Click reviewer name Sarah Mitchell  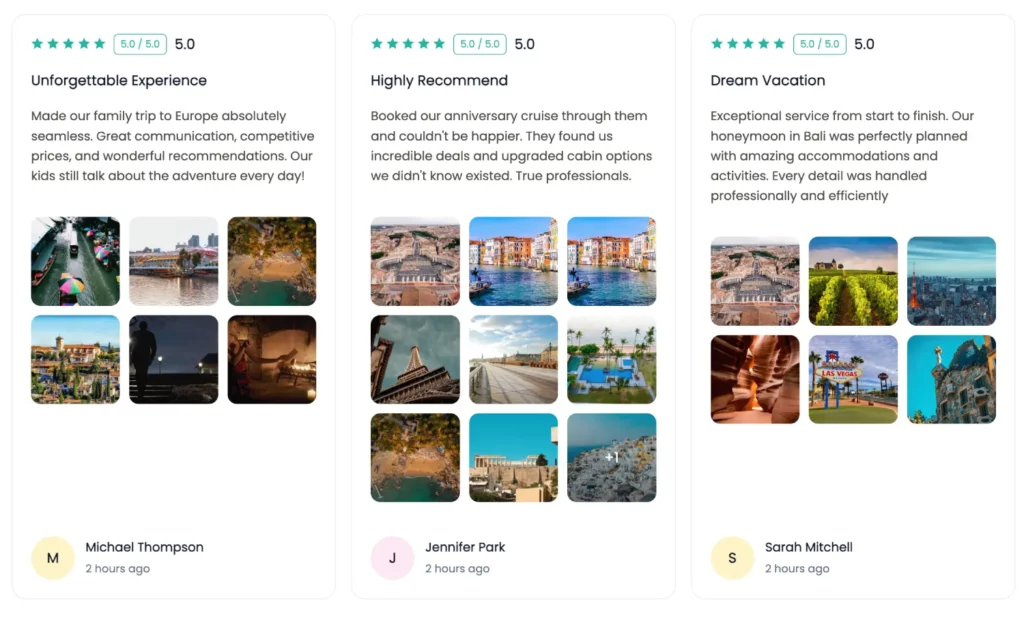pos(808,547)
